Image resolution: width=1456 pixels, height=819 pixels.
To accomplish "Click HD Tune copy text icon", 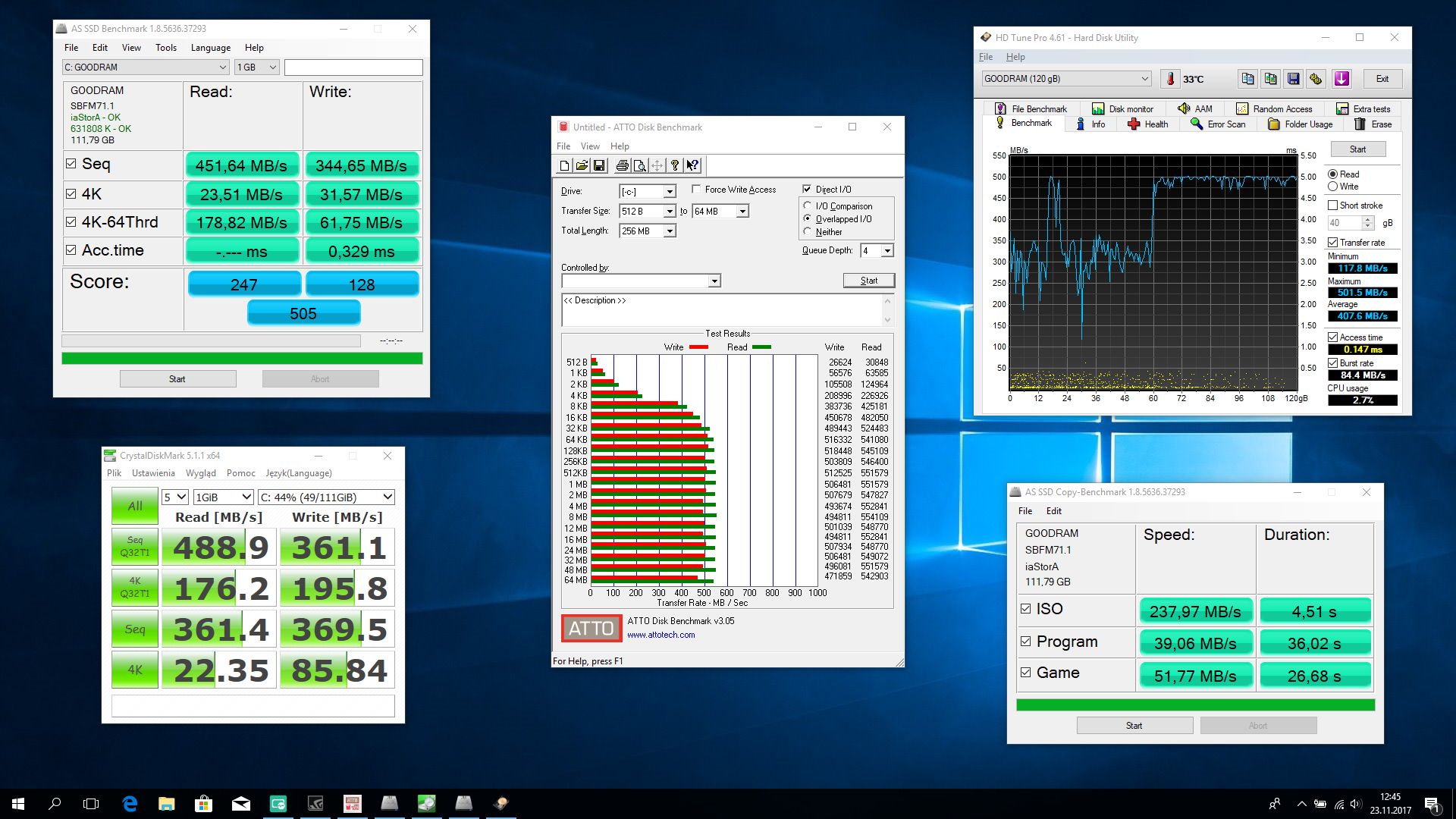I will (x=1247, y=79).
